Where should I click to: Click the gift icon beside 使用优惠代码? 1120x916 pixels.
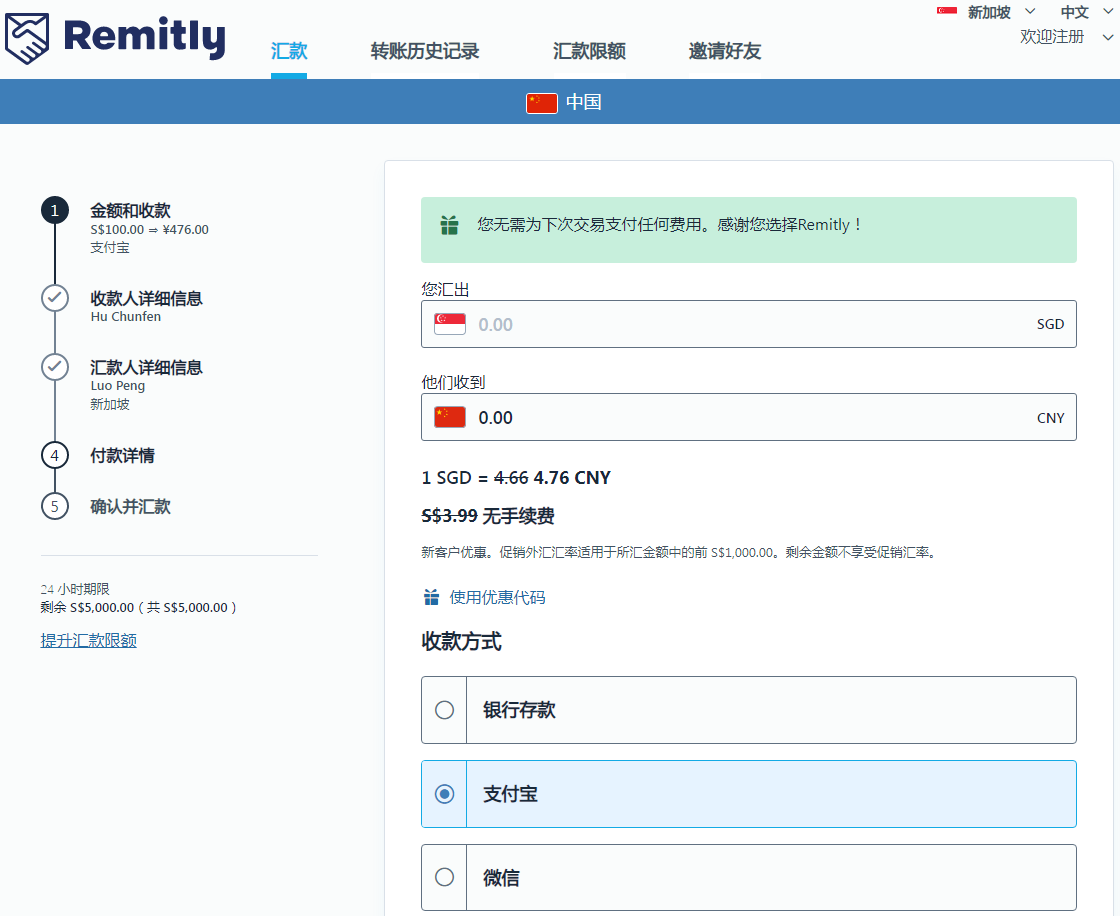431,598
